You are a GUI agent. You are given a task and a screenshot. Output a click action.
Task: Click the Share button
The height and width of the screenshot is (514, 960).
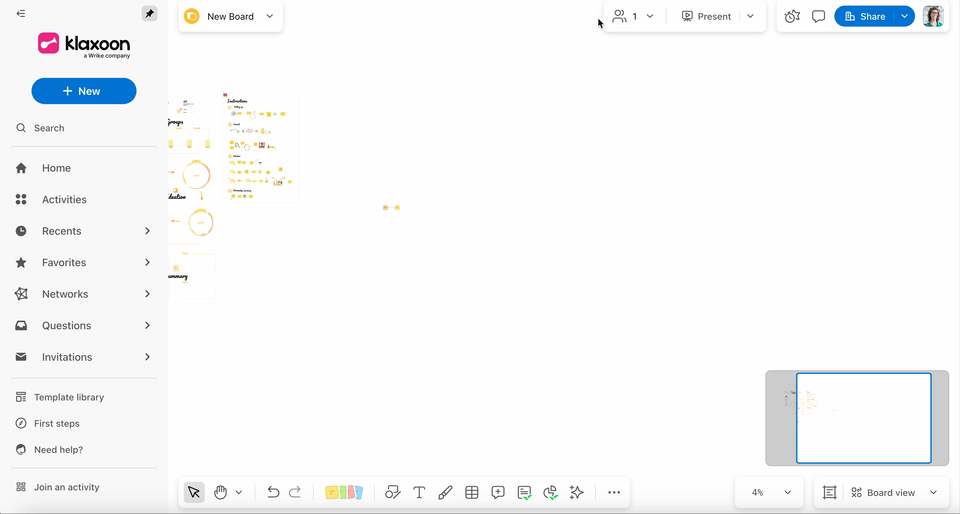point(865,17)
